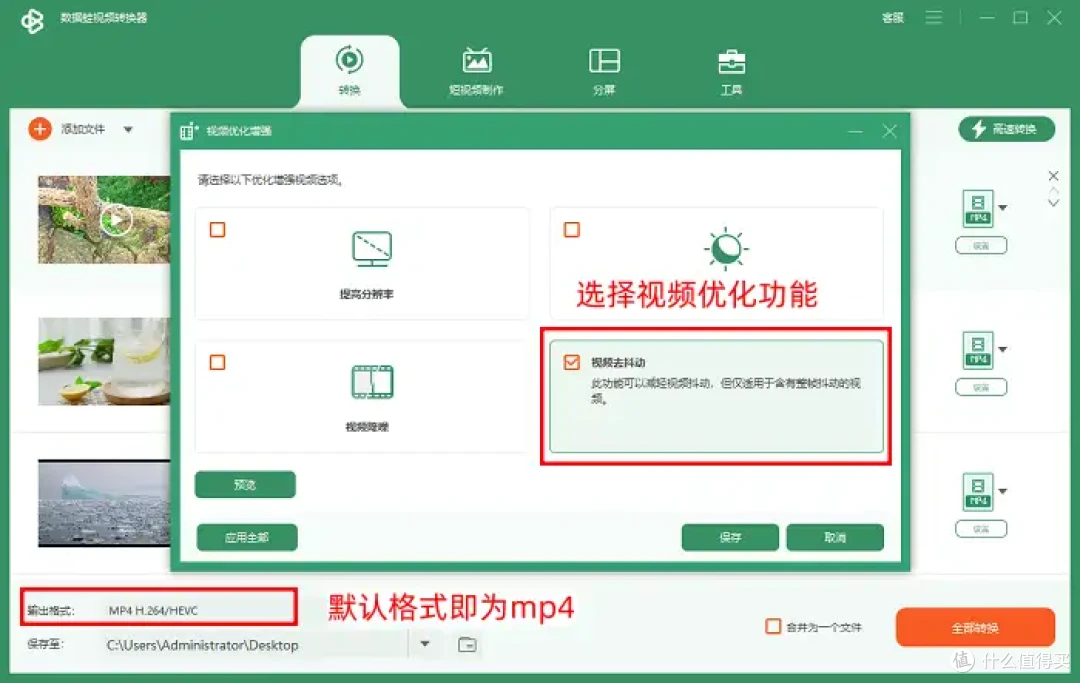Click the video denoise film icon
Image resolution: width=1080 pixels, height=683 pixels.
point(373,382)
